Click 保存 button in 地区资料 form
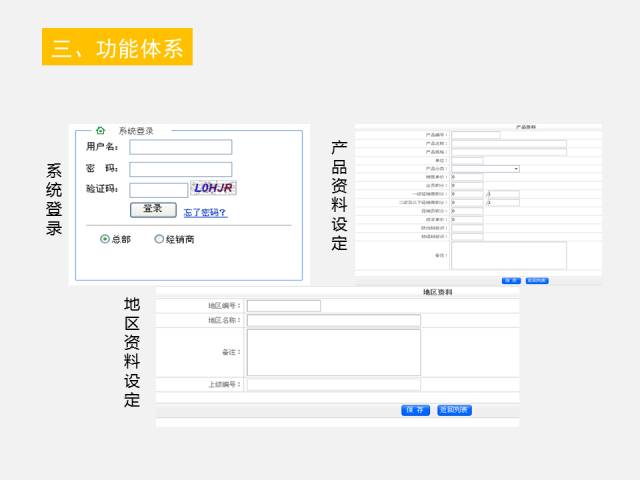 coord(415,410)
